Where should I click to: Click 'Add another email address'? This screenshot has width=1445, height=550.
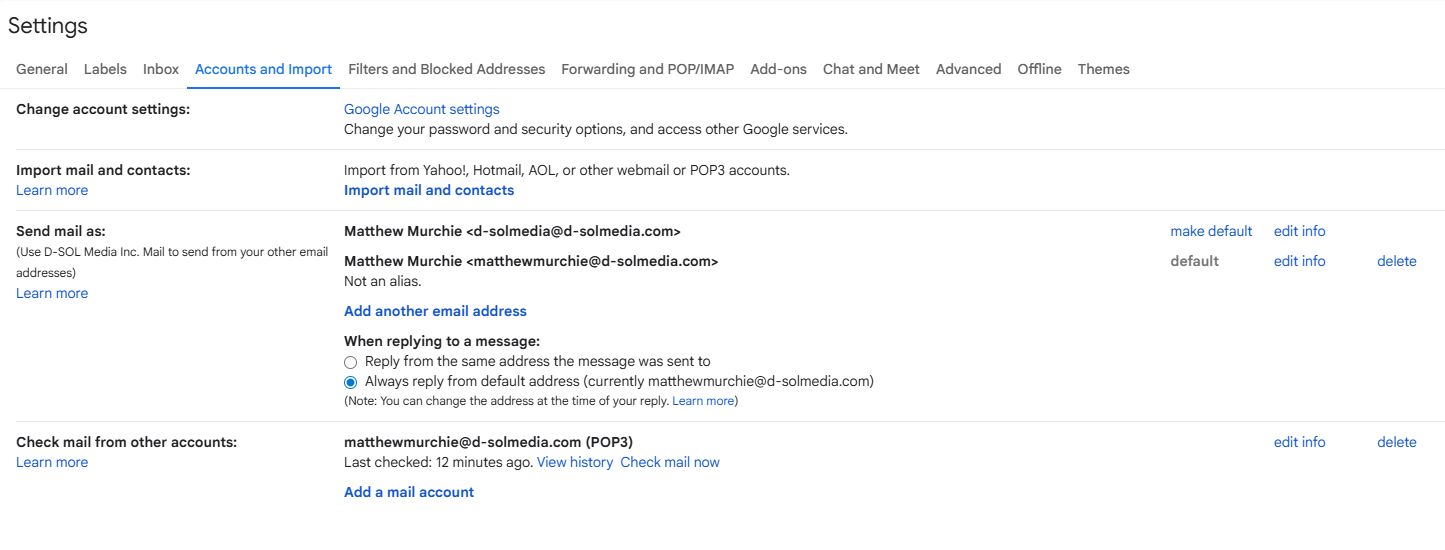tap(435, 311)
